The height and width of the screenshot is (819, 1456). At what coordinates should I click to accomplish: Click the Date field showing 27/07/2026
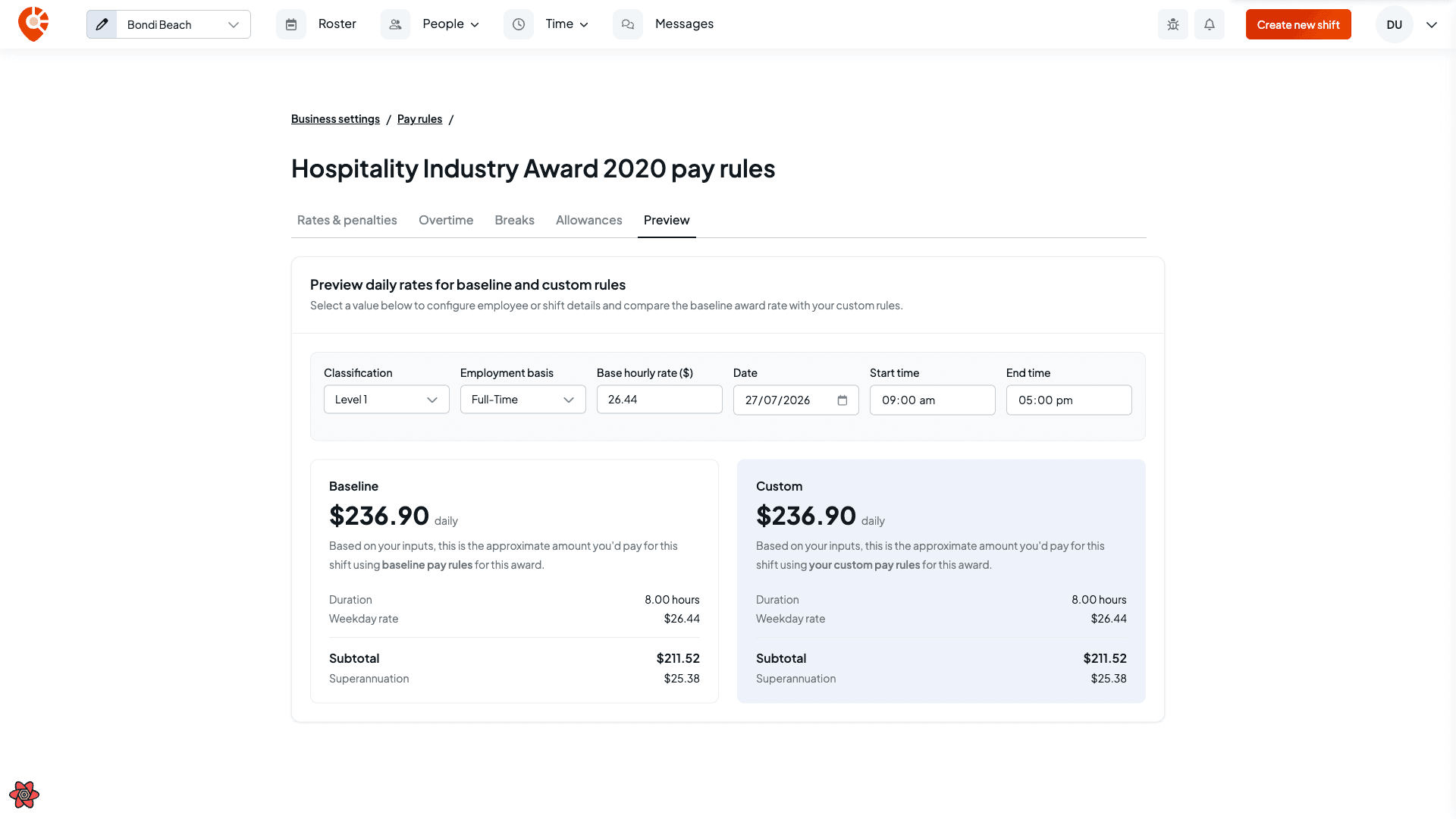[796, 400]
